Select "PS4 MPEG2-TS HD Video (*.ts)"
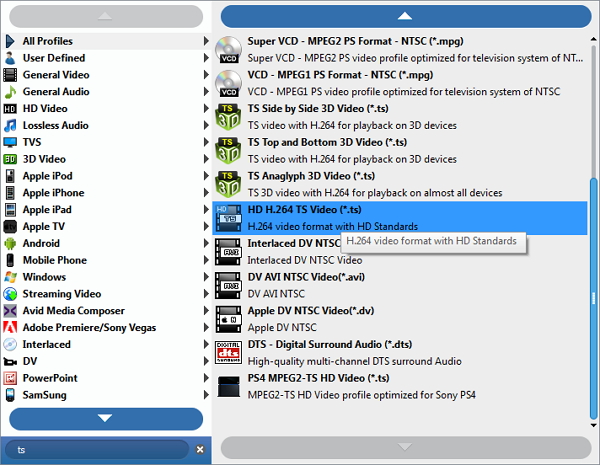The width and height of the screenshot is (600, 465). click(x=318, y=378)
